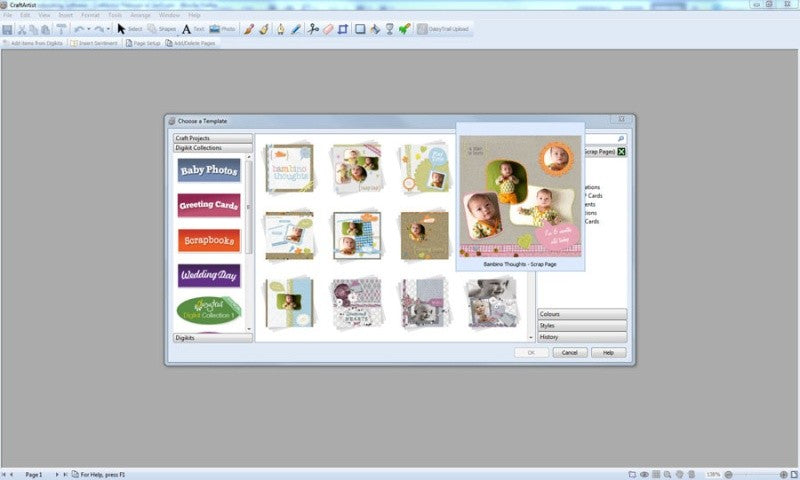Click the Cancel button
This screenshot has width=800, height=480.
(569, 352)
